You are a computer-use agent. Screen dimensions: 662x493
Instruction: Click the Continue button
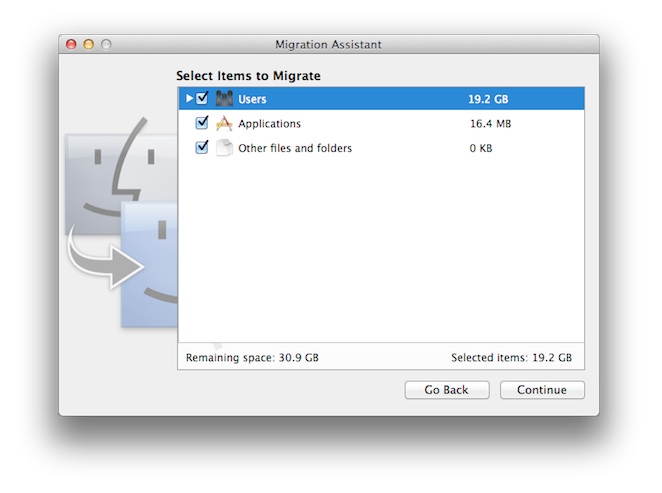pos(542,390)
